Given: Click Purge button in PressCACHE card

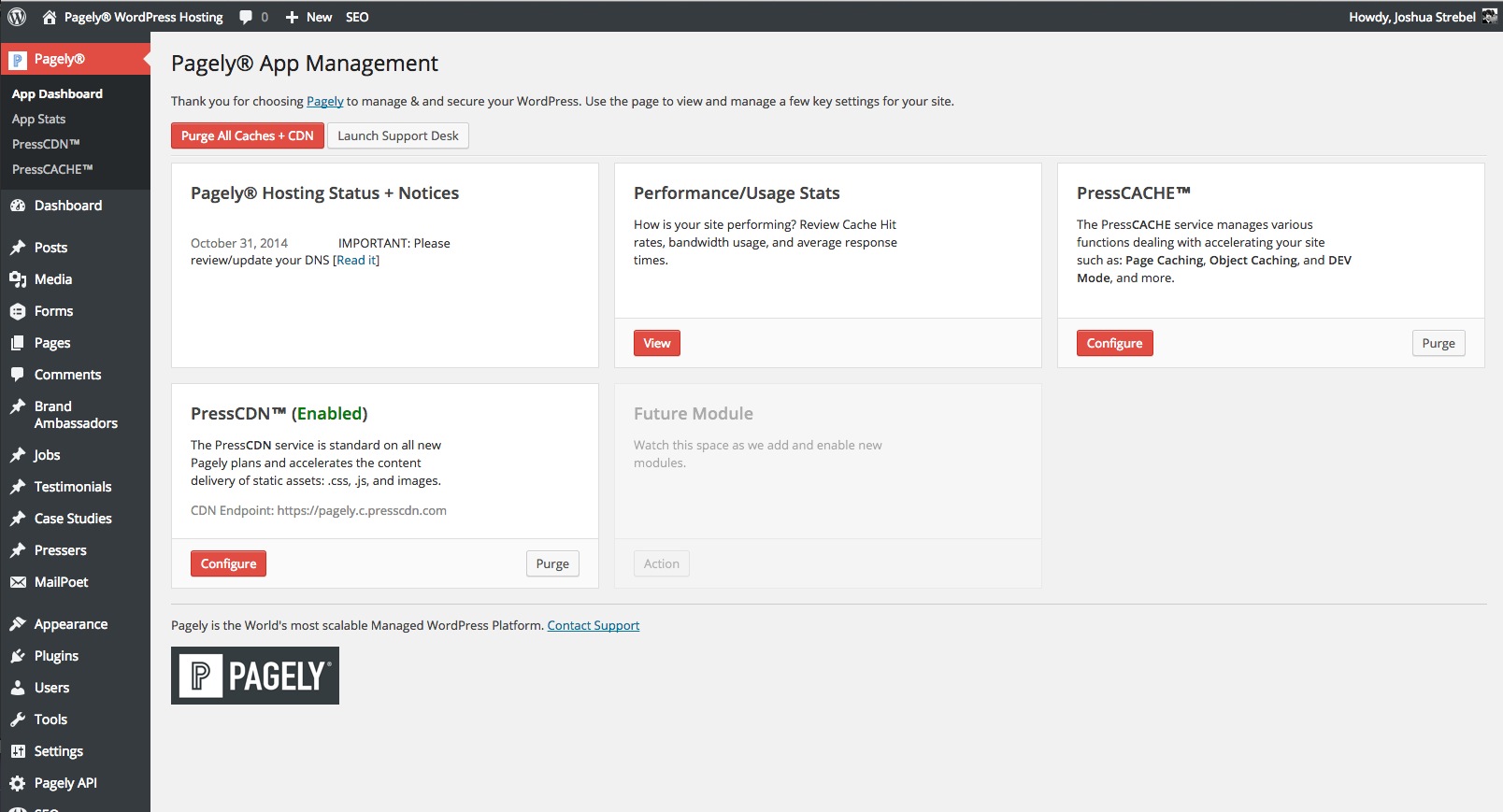Looking at the screenshot, I should [x=1439, y=343].
